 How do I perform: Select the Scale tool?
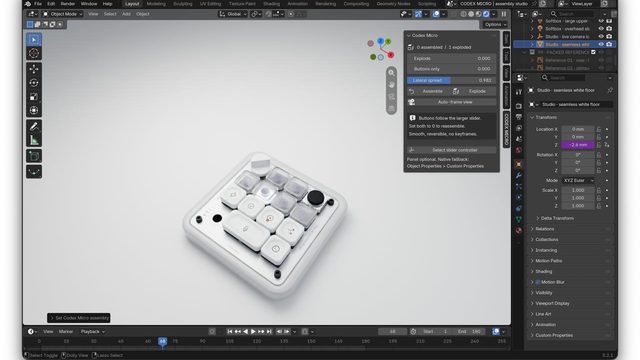pos(34,97)
